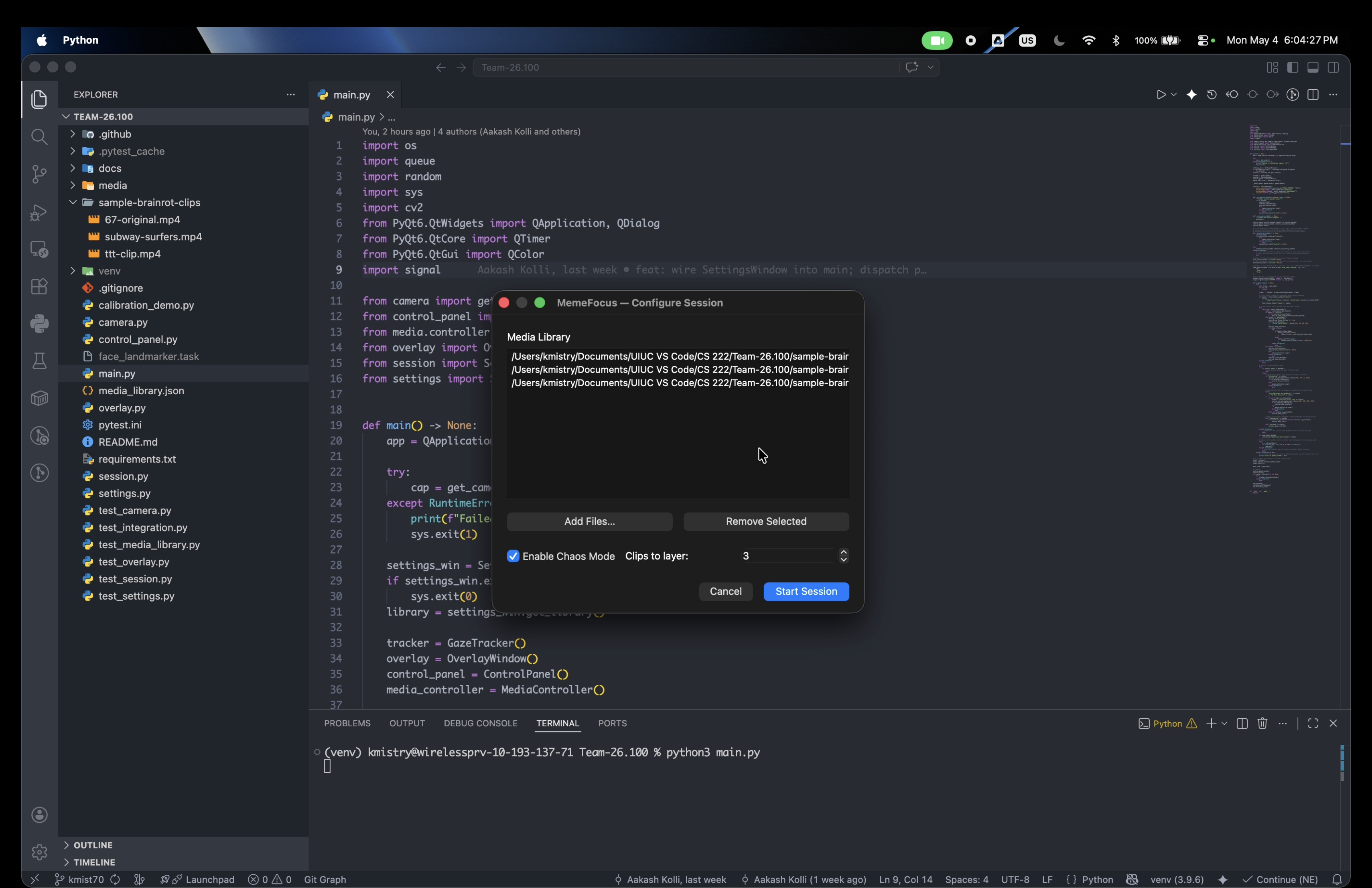Click the split editor right icon

[1313, 95]
